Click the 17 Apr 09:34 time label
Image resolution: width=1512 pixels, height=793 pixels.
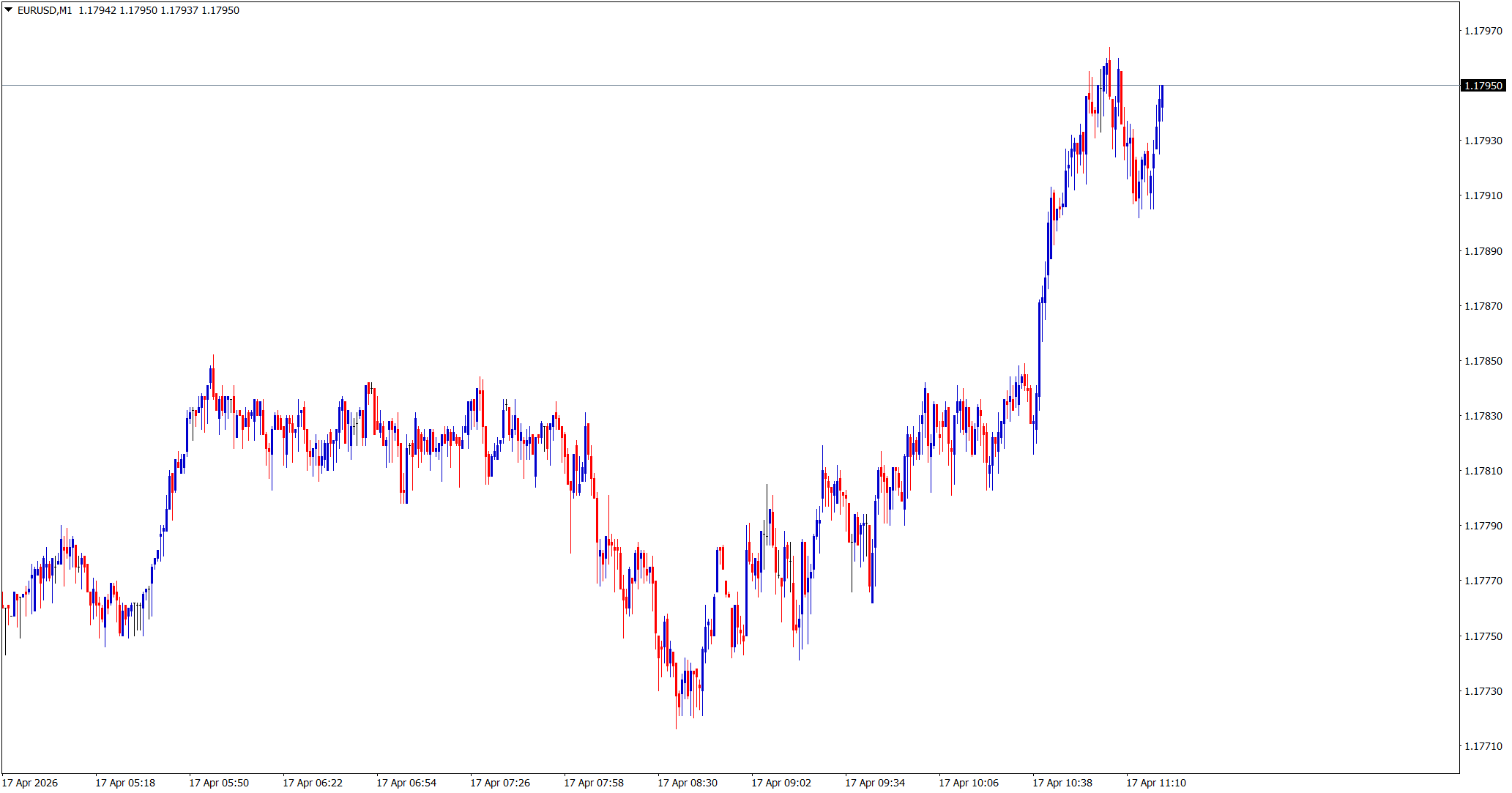[875, 783]
